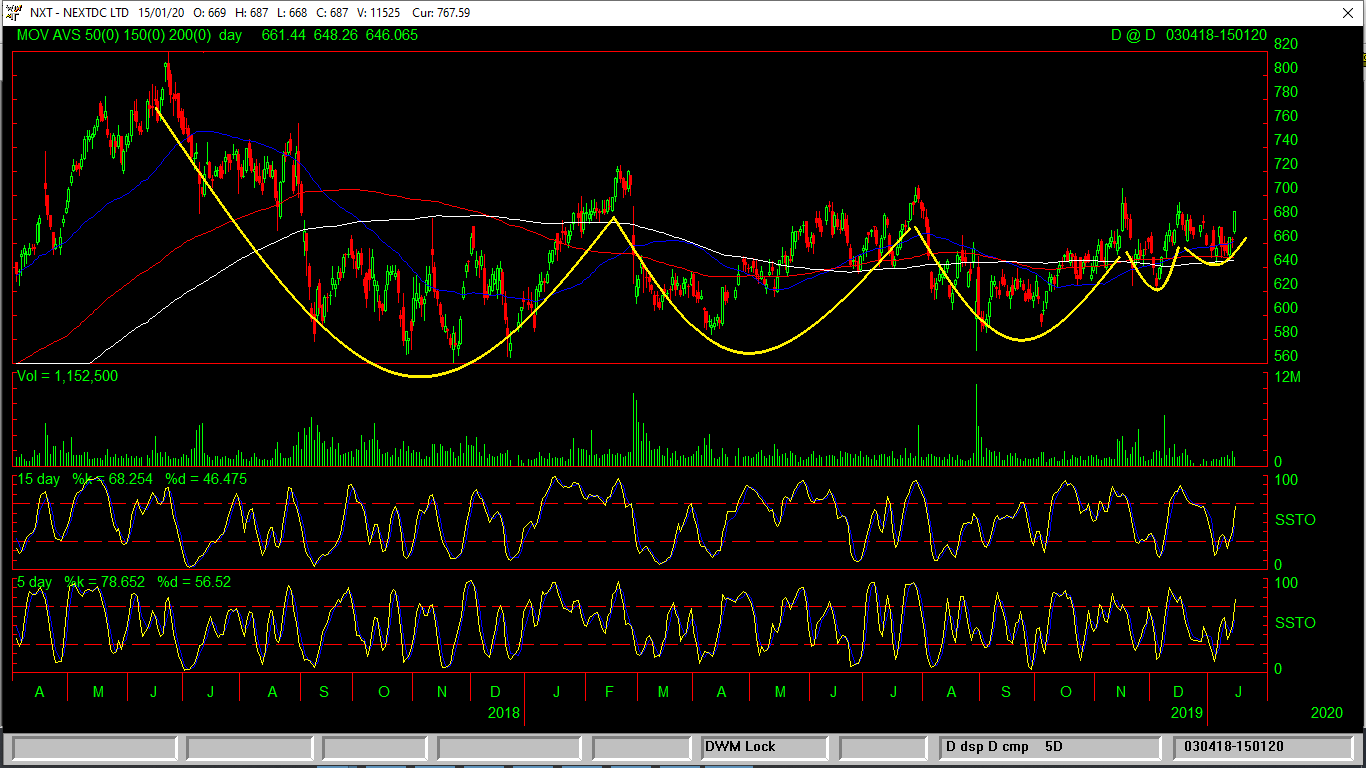Click the 12M volume axis label
The image size is (1366, 768).
click(x=1287, y=377)
